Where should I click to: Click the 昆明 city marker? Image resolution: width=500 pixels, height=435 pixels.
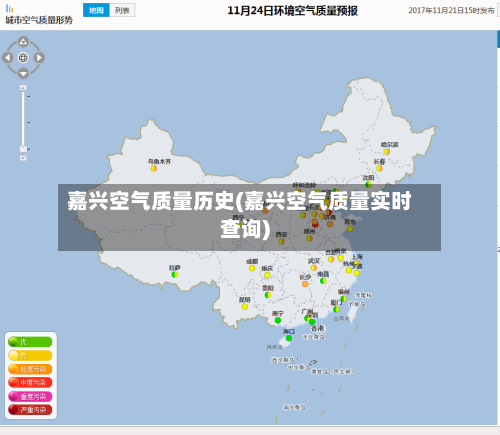click(x=245, y=307)
